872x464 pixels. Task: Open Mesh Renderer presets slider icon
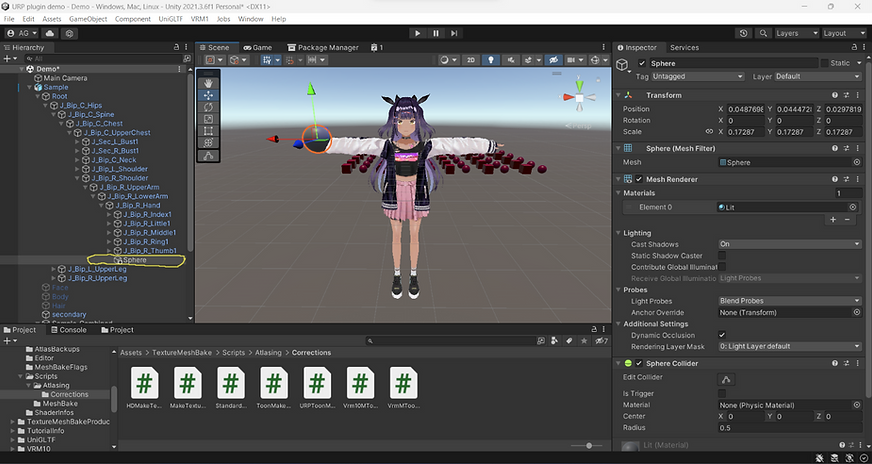pyautogui.click(x=846, y=179)
